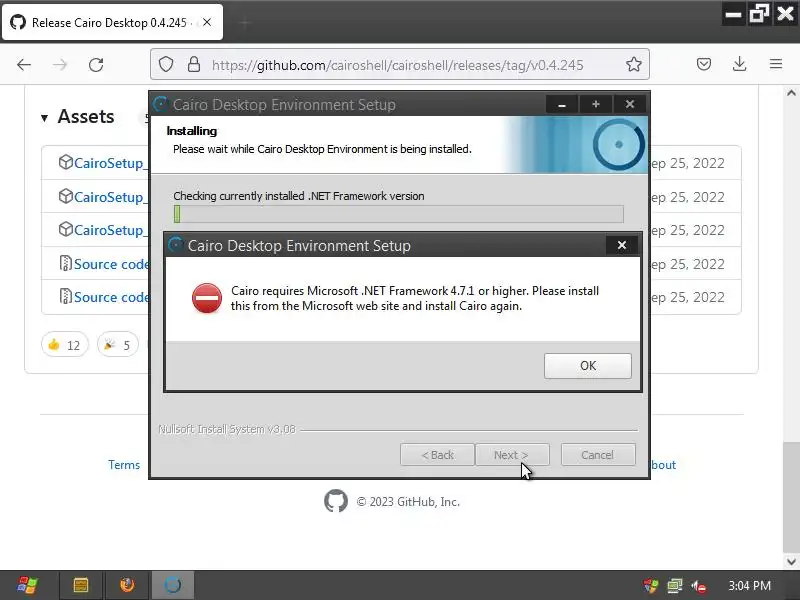Image resolution: width=800 pixels, height=600 pixels.
Task: Click the thumbs up reaction with 12
Action: 64,345
